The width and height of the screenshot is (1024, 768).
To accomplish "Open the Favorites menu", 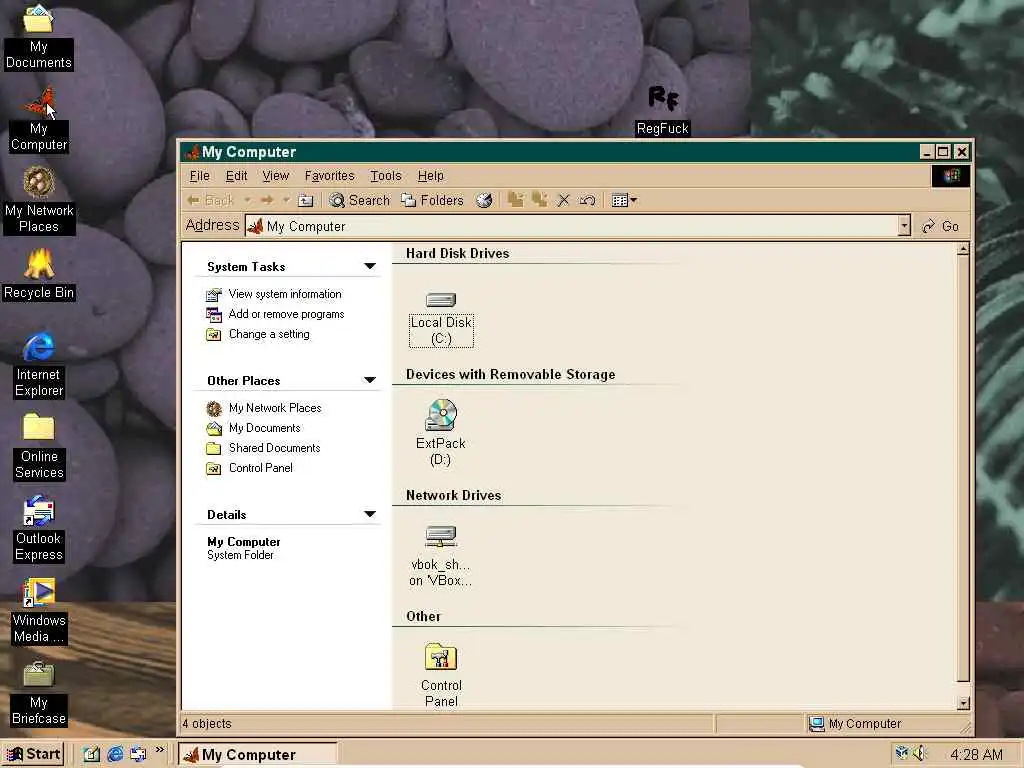I will [x=329, y=176].
